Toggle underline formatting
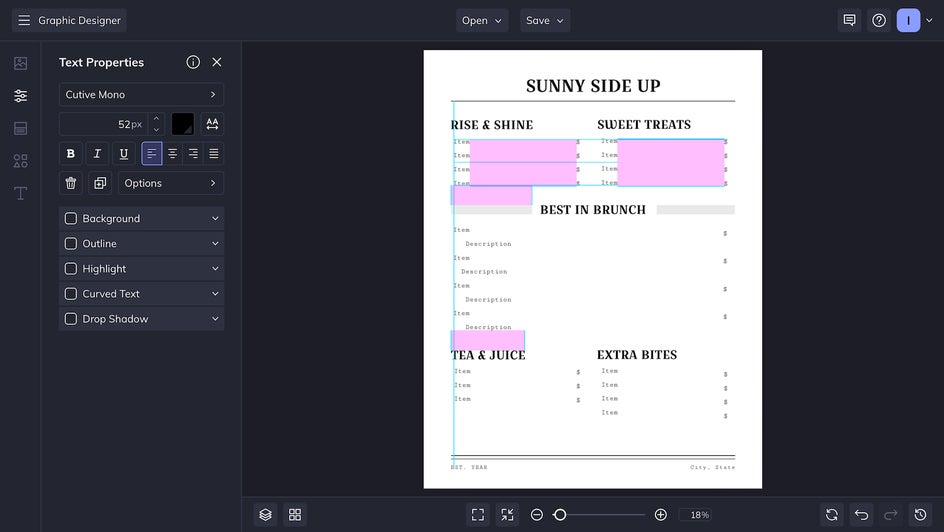The width and height of the screenshot is (944, 532). 123,153
